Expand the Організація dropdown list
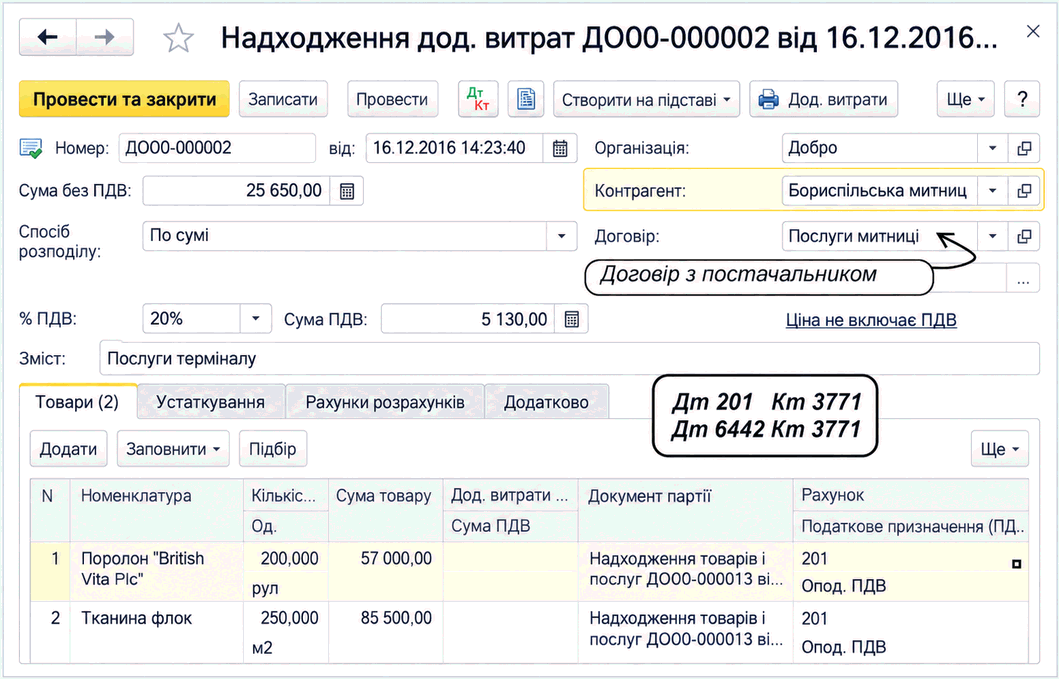 click(x=992, y=148)
